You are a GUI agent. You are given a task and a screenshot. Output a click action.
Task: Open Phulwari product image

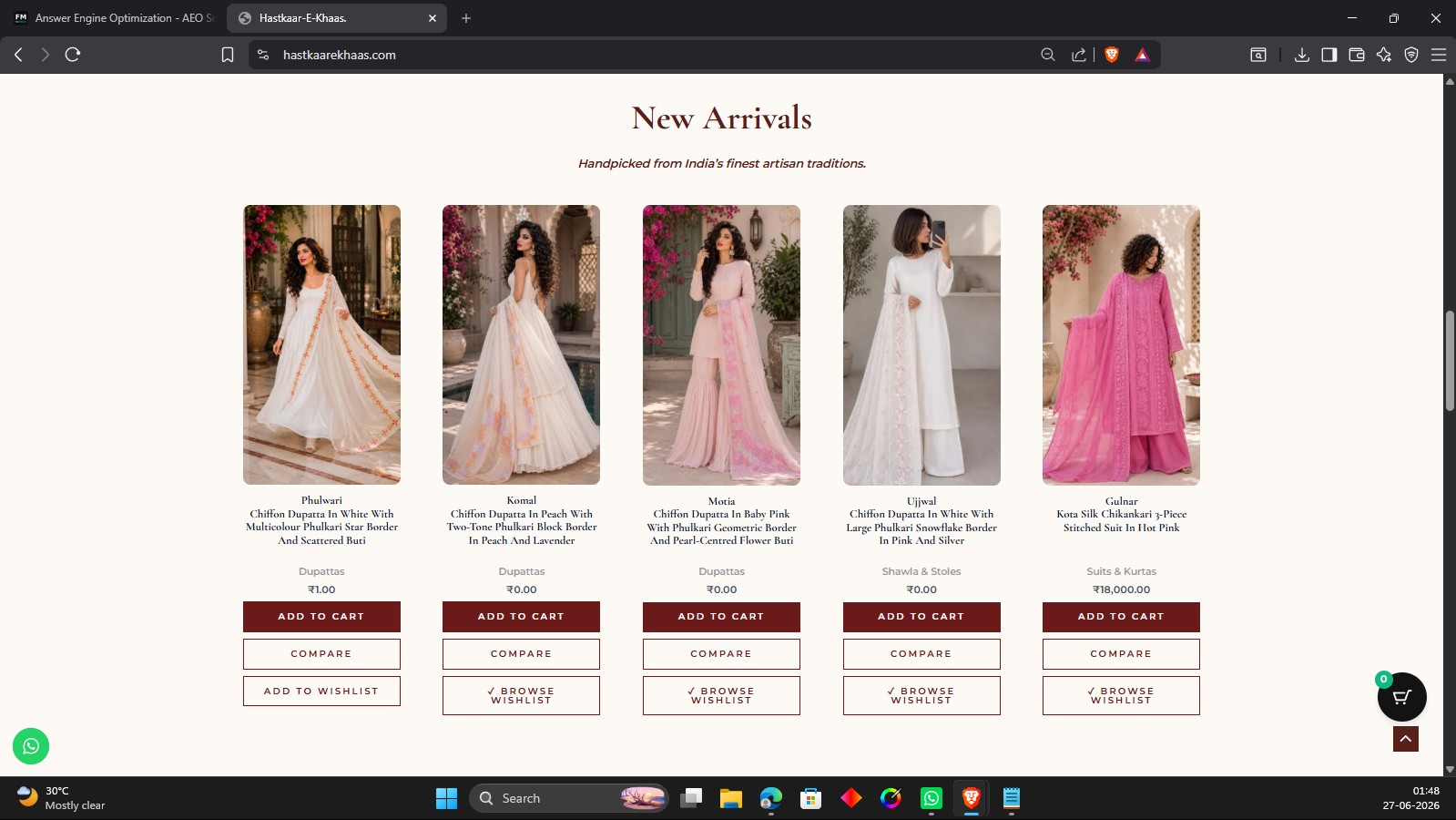pyautogui.click(x=321, y=344)
